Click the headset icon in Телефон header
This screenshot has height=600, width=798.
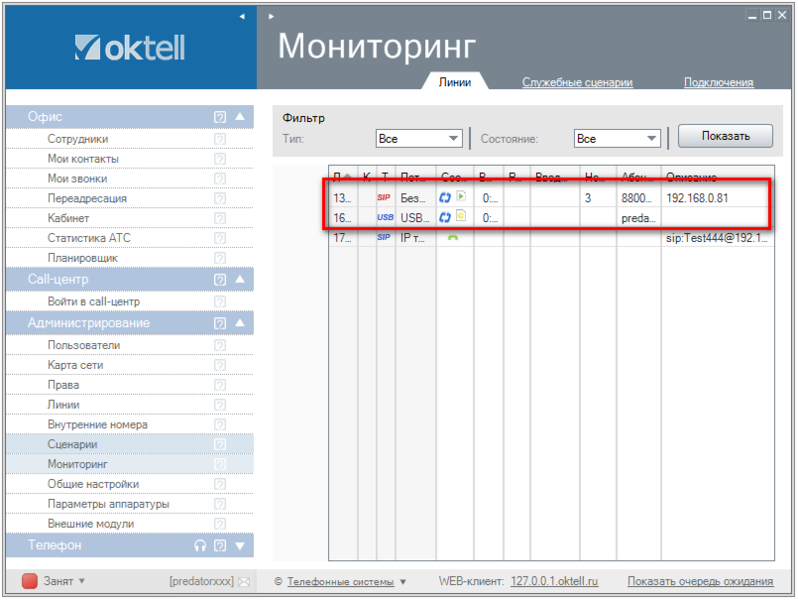[x=200, y=546]
